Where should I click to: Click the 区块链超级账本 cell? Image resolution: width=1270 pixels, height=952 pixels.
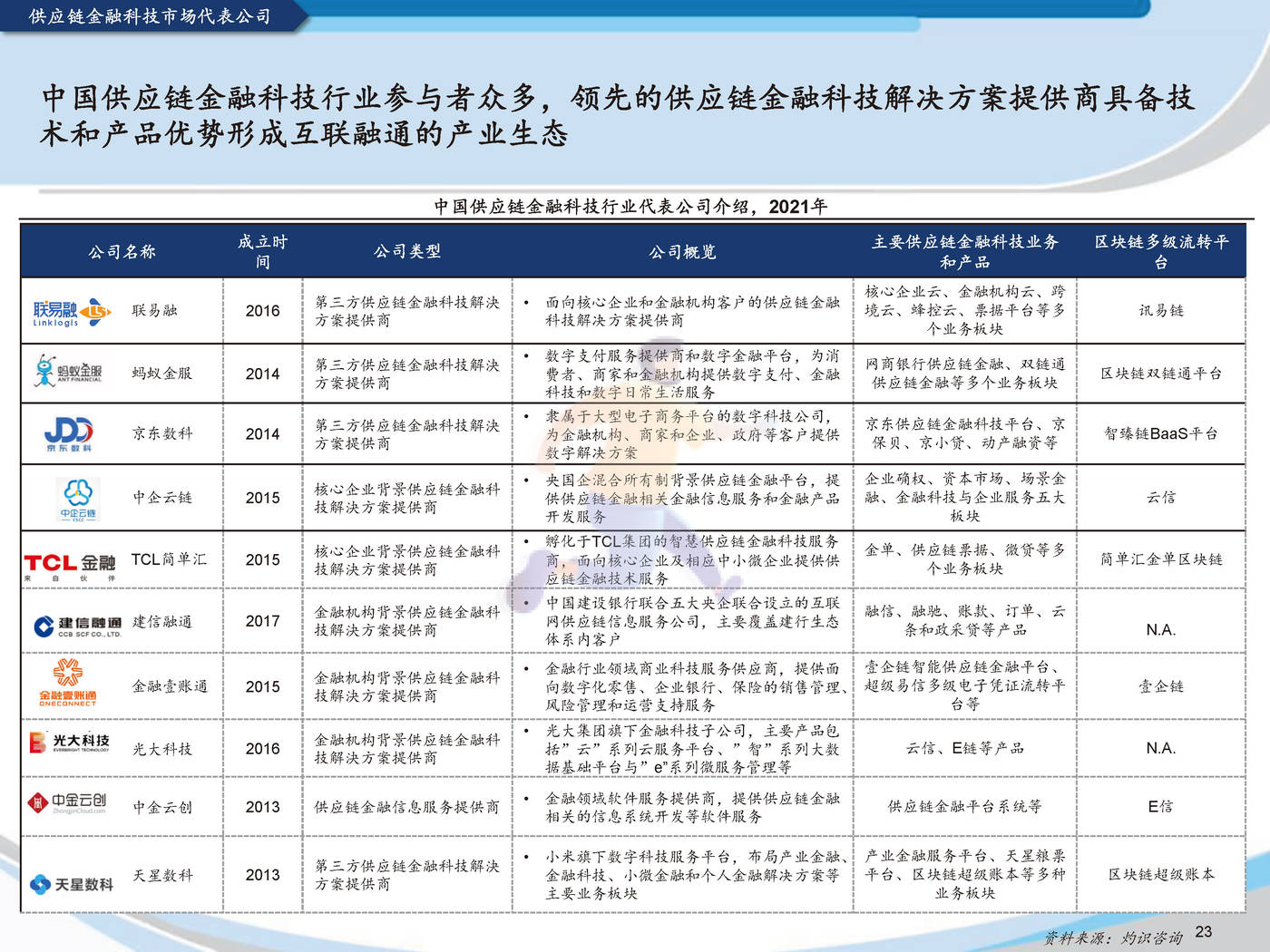pyautogui.click(x=1161, y=874)
